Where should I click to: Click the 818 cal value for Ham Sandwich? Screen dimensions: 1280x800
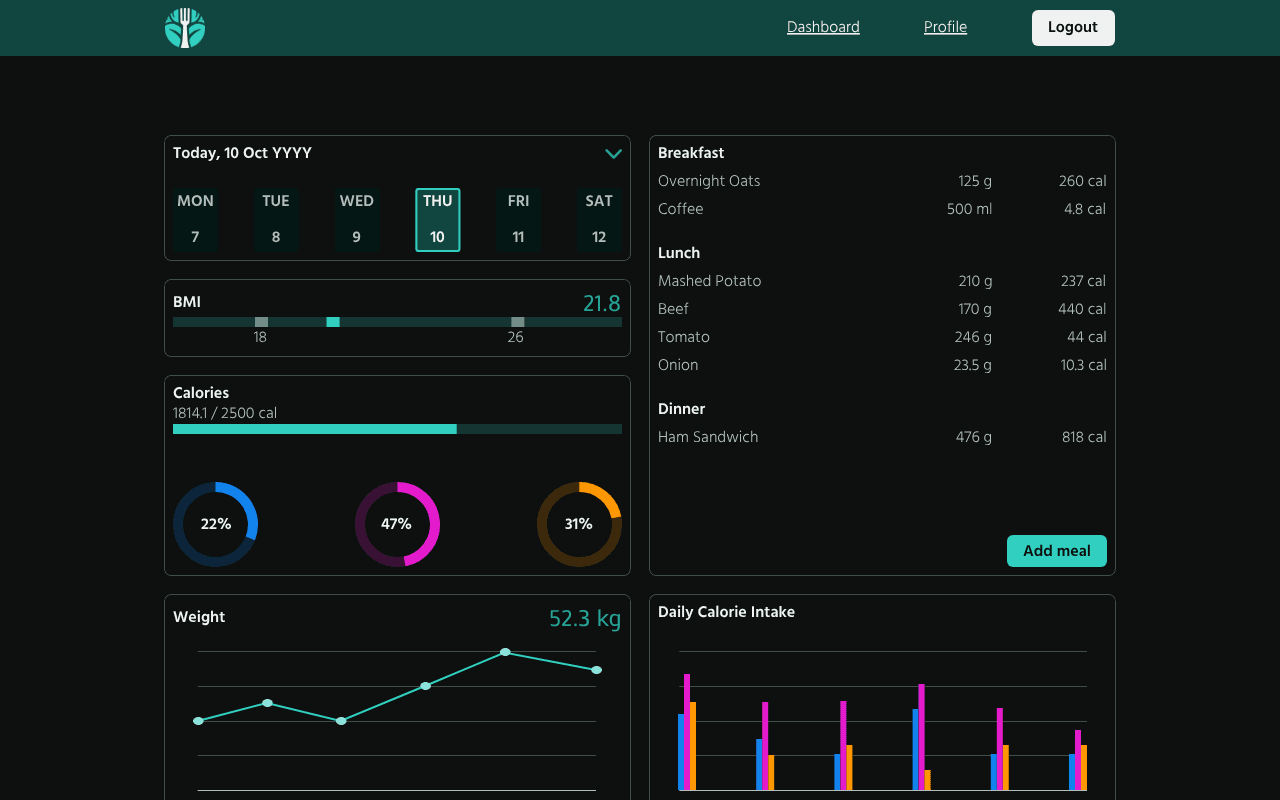click(x=1084, y=437)
